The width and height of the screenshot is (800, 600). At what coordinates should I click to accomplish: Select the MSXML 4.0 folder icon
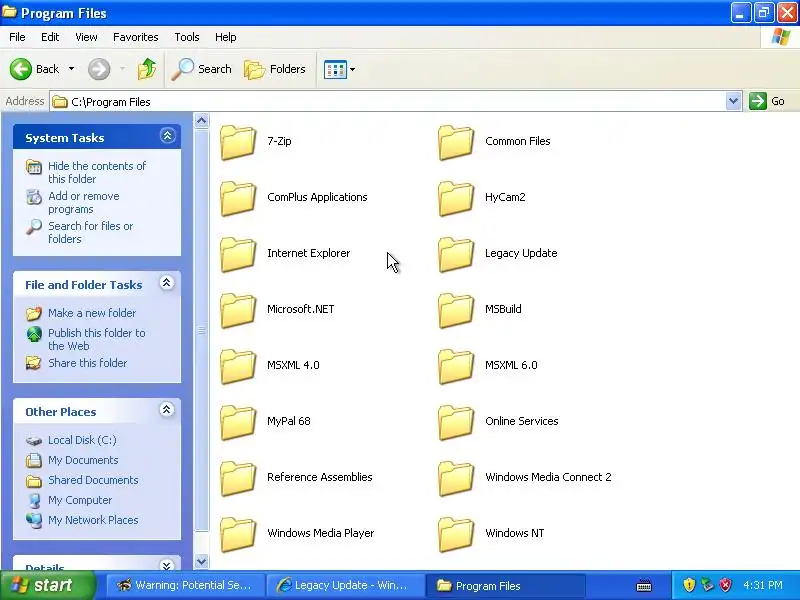[x=238, y=366]
